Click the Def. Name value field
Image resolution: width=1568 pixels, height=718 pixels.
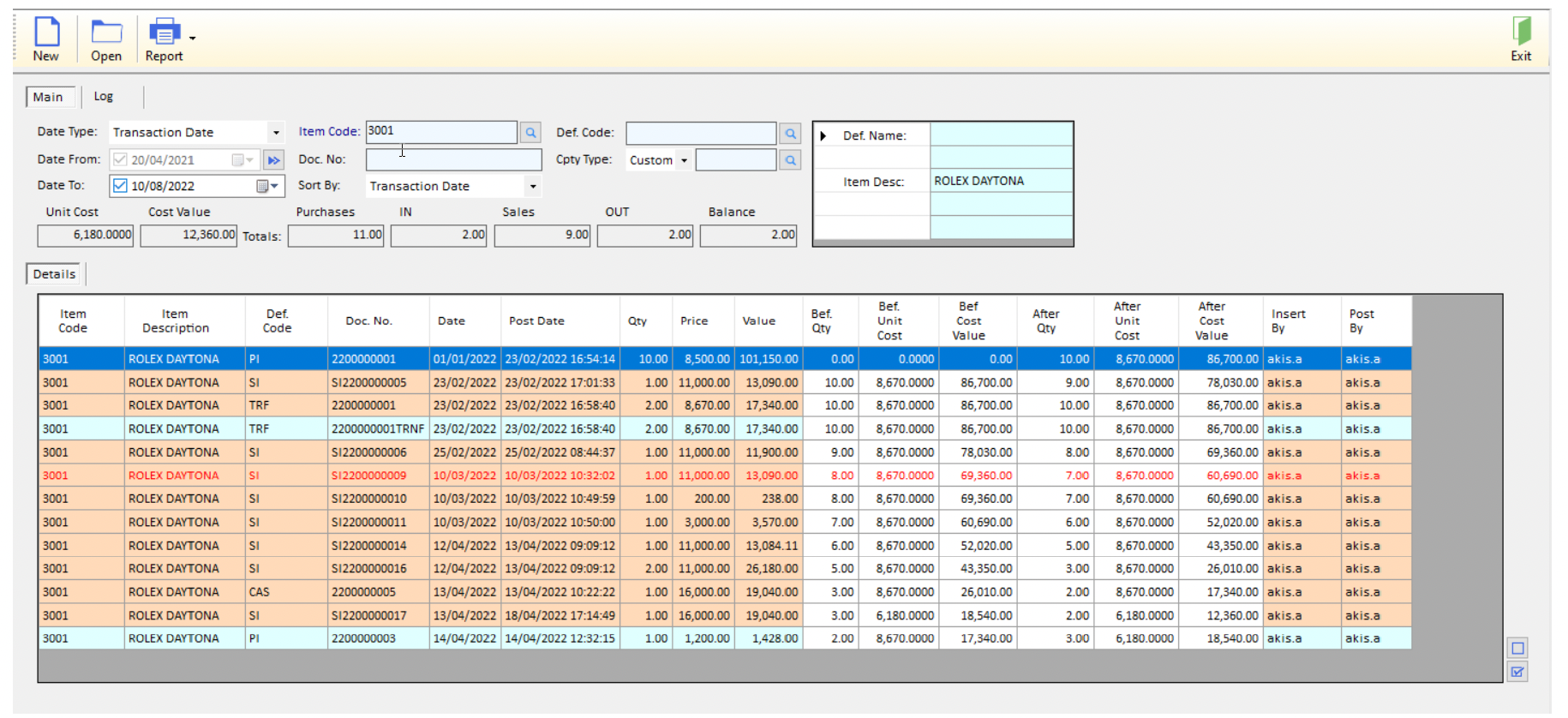tap(1001, 135)
